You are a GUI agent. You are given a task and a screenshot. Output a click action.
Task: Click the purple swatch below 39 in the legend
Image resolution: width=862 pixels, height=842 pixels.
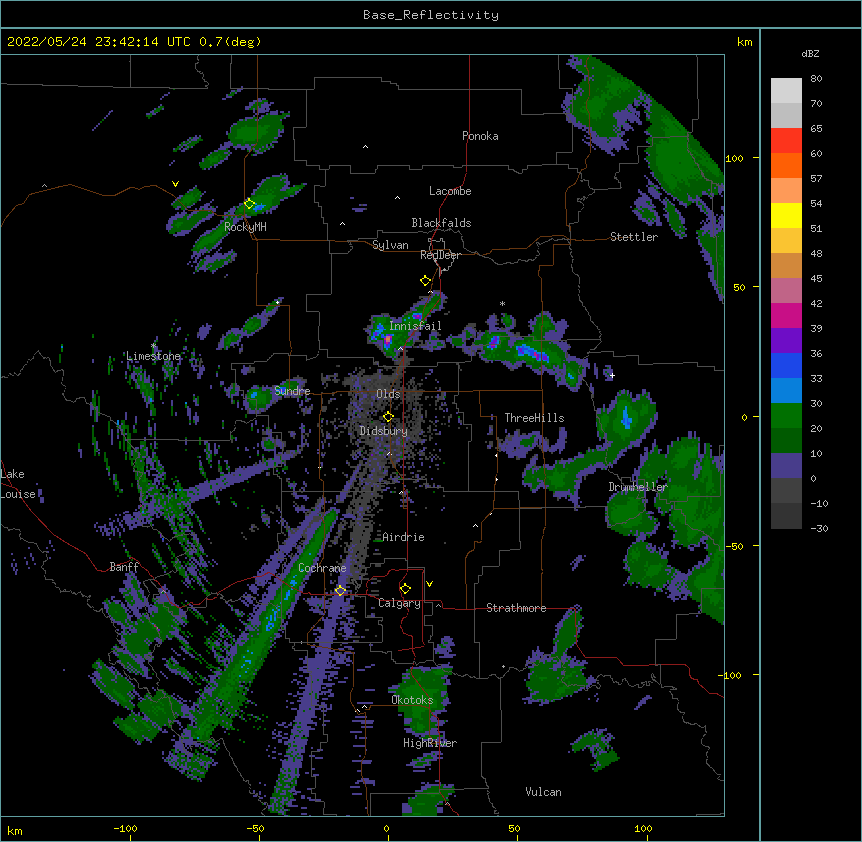(x=786, y=341)
